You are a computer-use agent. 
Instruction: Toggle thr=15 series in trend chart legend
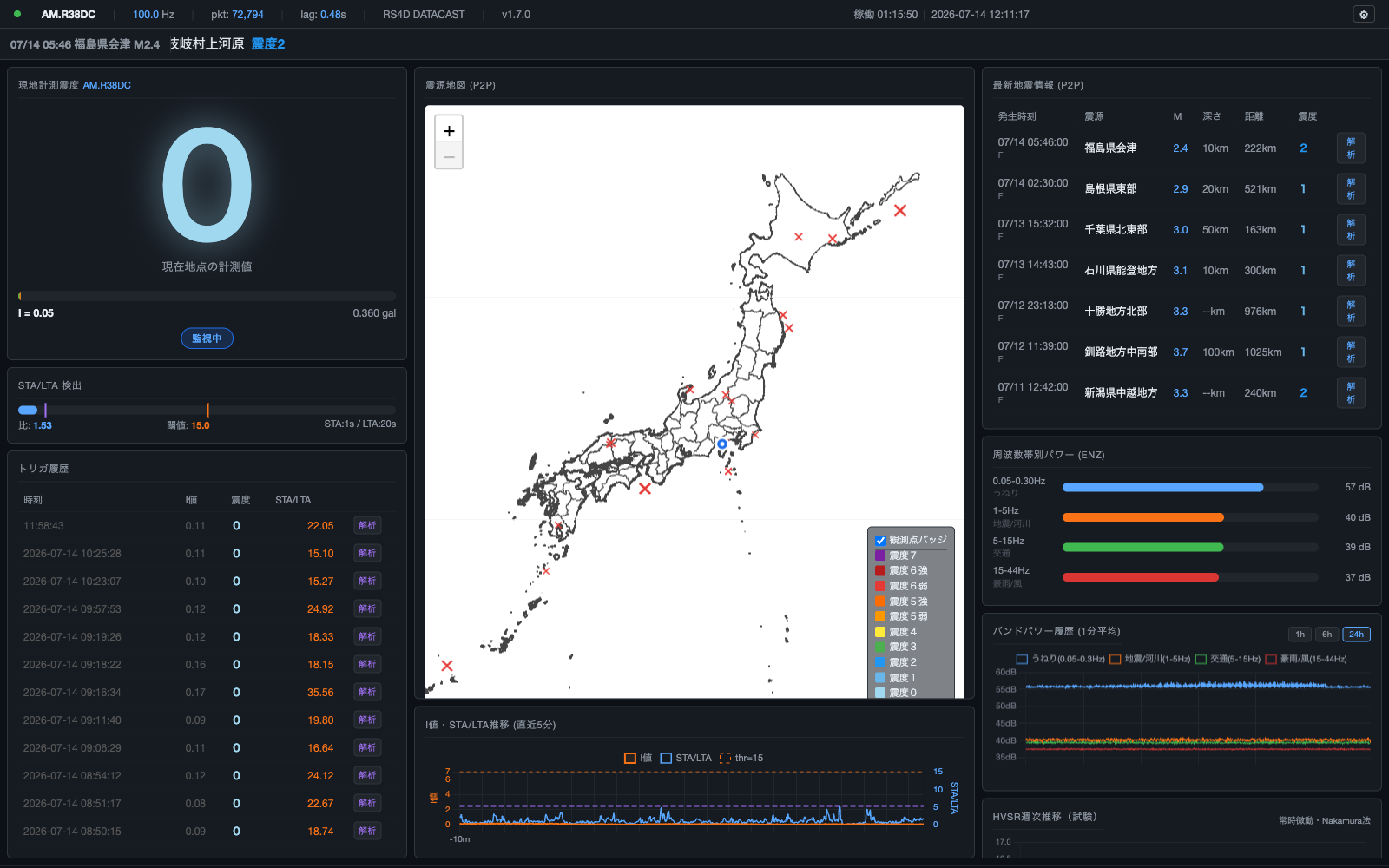click(x=741, y=758)
